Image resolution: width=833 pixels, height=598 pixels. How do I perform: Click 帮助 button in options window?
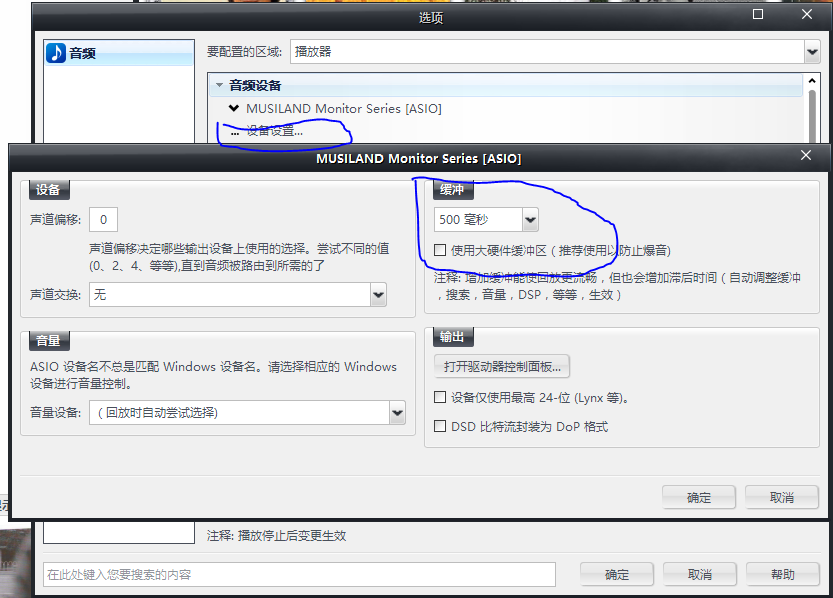(x=782, y=574)
